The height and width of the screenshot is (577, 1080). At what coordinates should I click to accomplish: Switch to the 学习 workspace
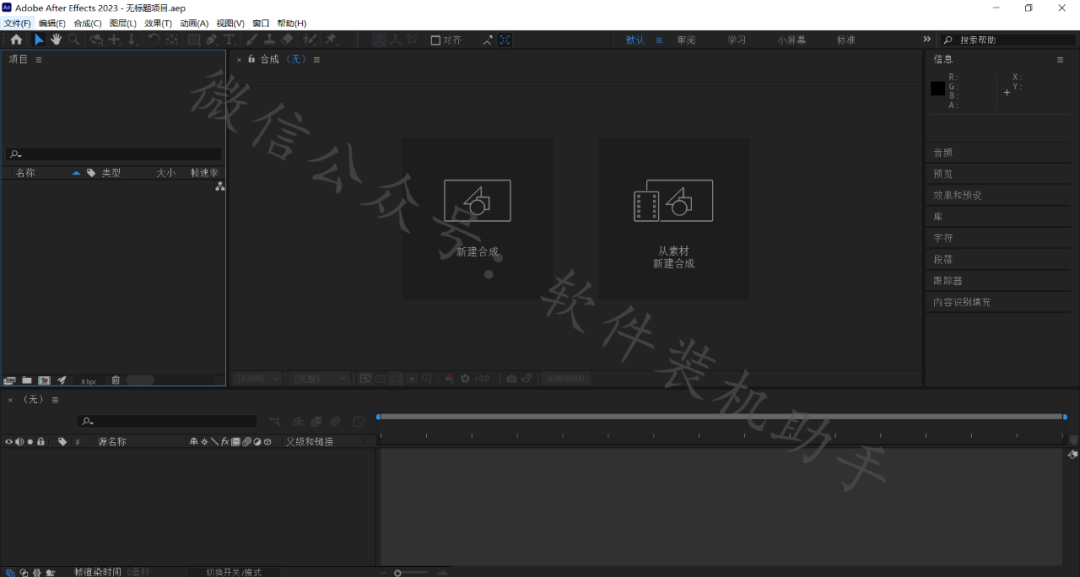[736, 40]
